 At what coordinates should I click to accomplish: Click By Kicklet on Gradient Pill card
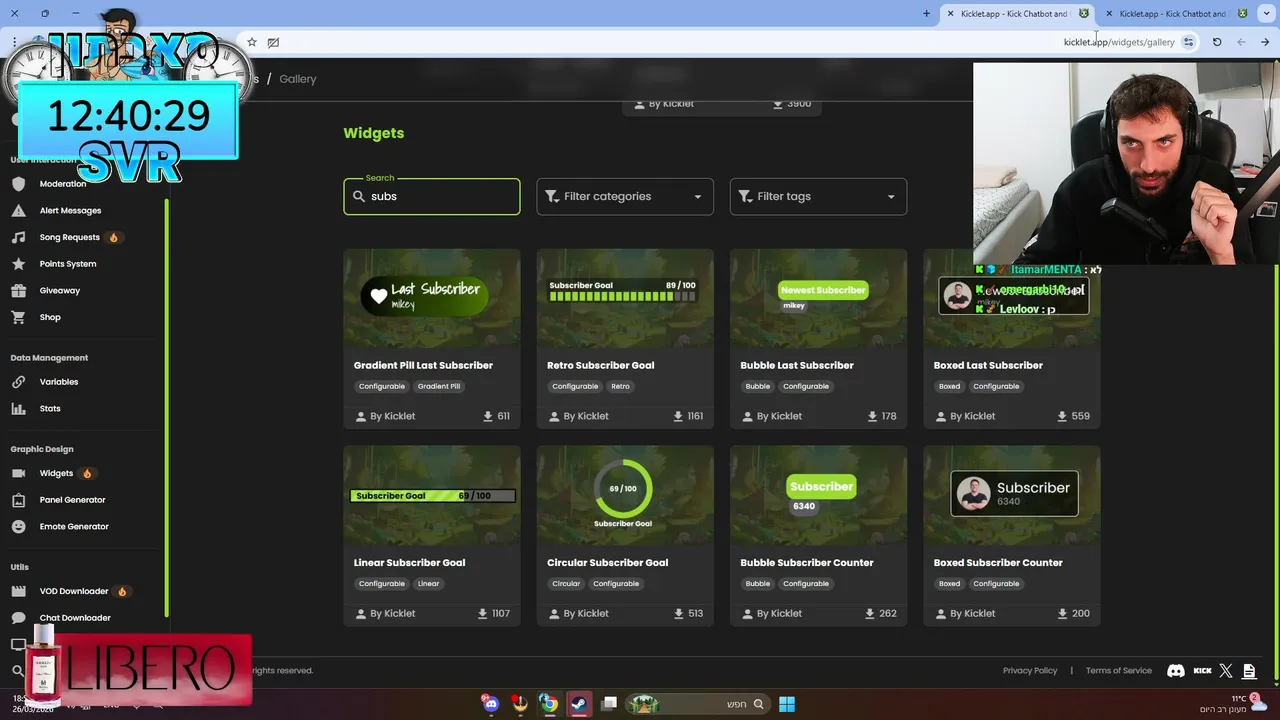tap(385, 416)
